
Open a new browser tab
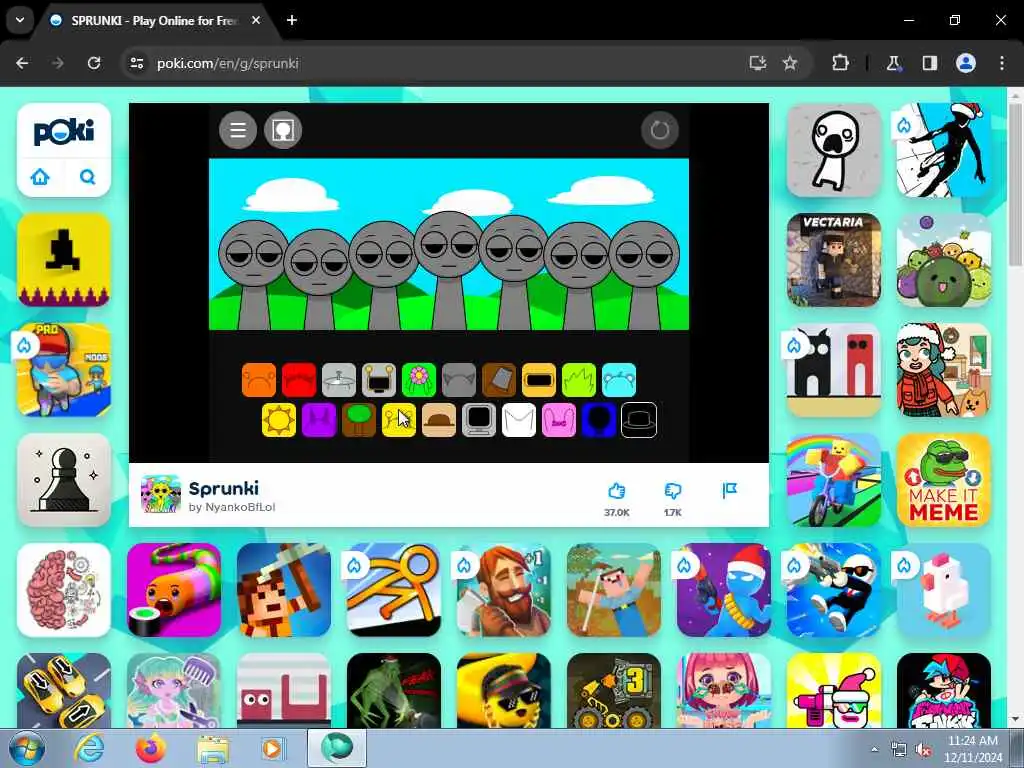click(x=292, y=20)
